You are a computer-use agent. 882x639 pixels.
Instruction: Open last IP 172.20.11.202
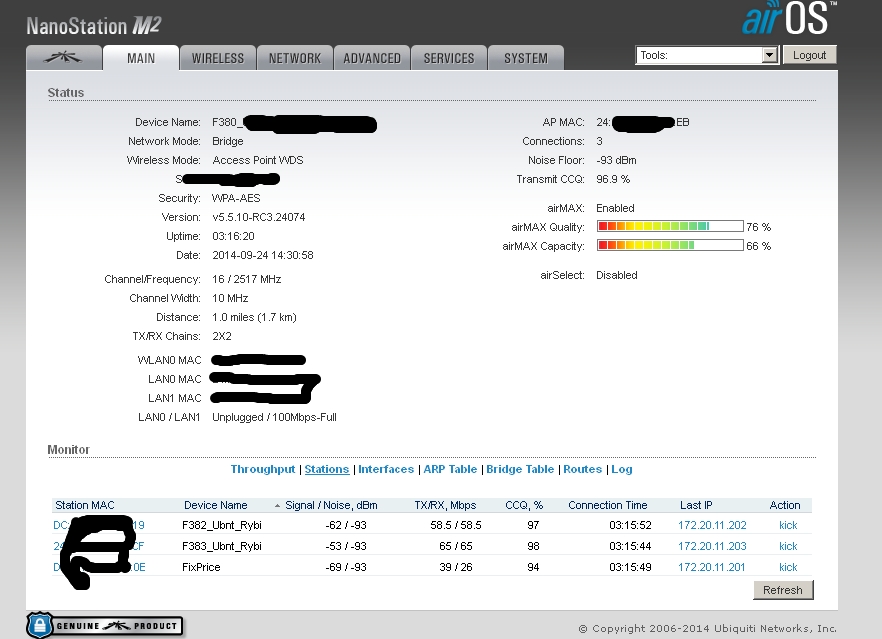(x=712, y=525)
